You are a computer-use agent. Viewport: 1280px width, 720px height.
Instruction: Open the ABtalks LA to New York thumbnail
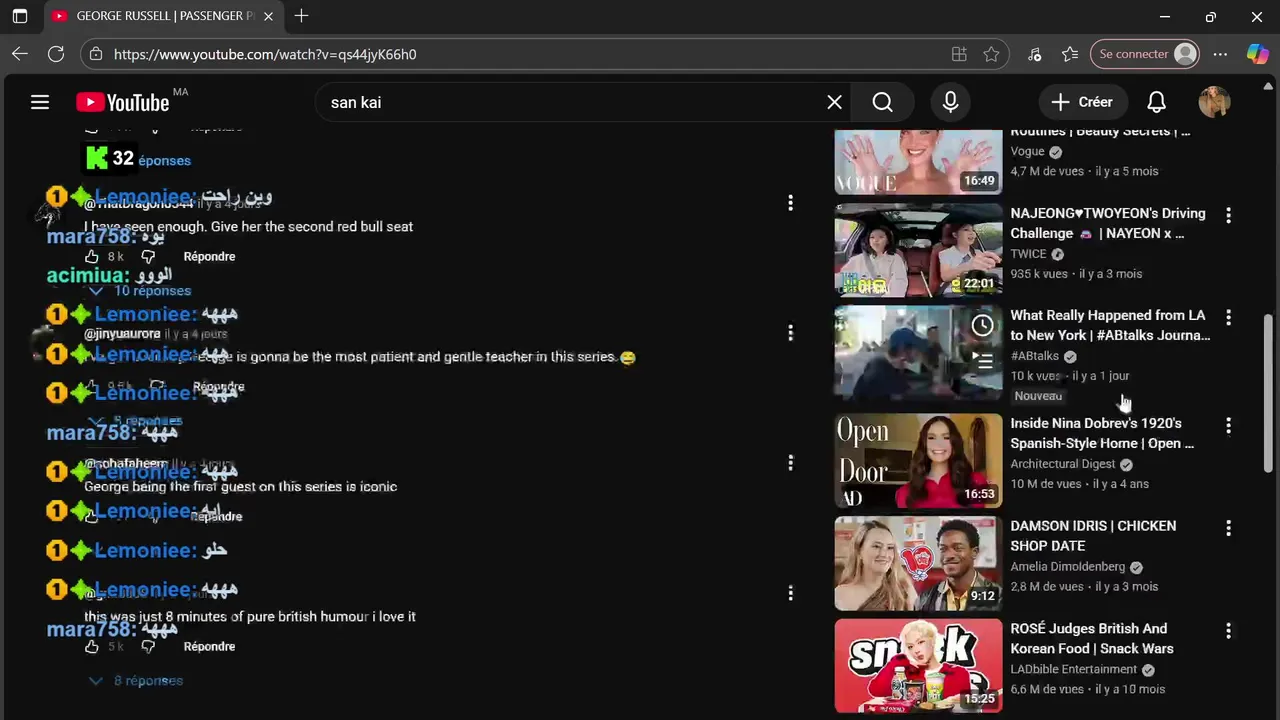(918, 353)
